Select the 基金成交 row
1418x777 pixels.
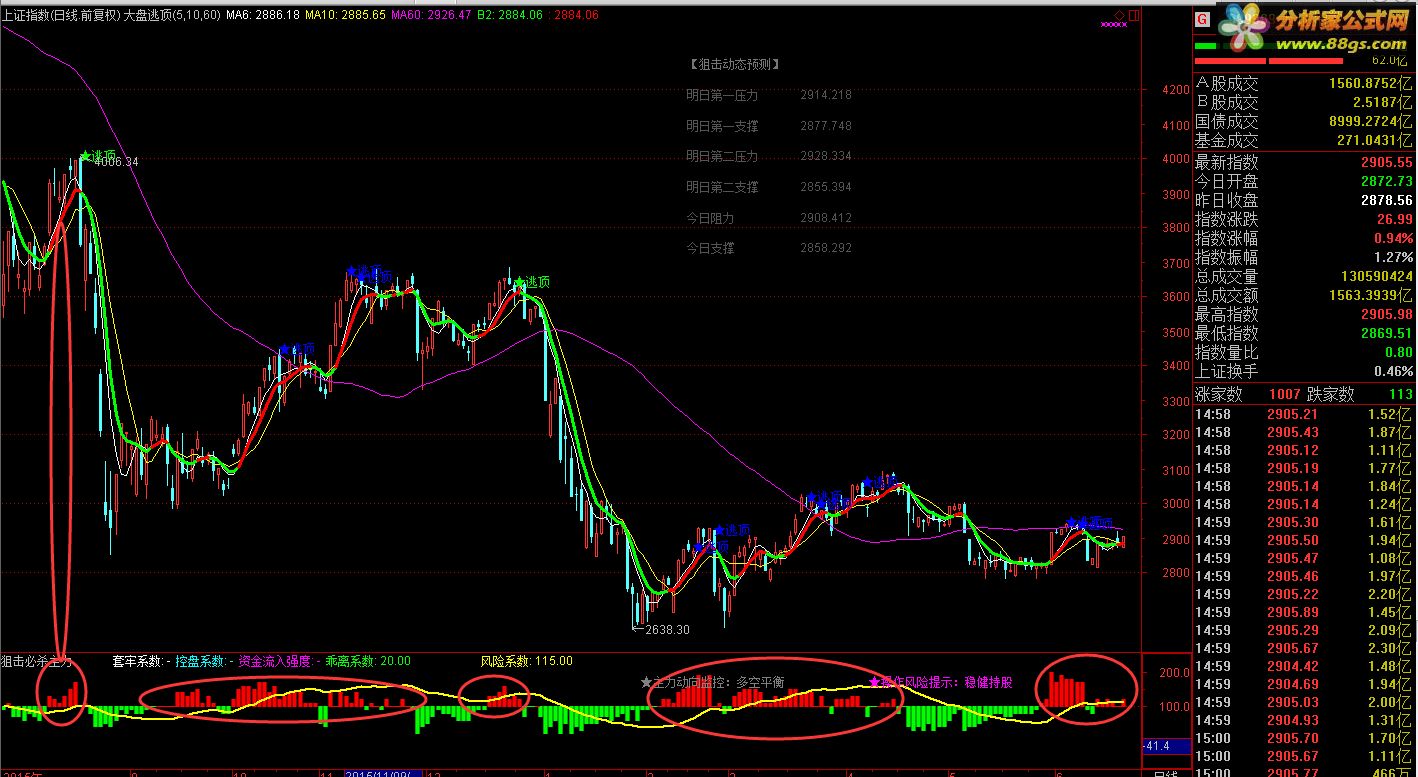1305,141
